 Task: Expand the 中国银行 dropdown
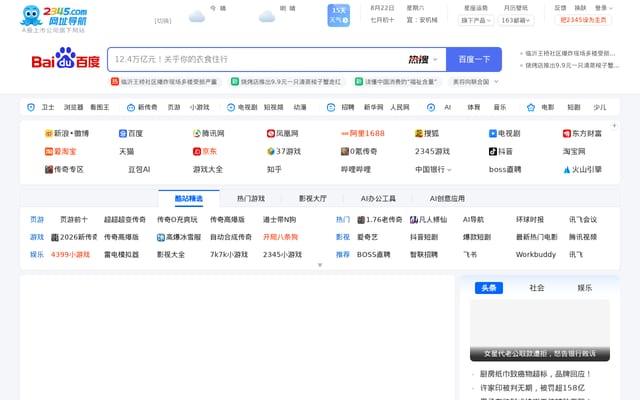pos(449,170)
